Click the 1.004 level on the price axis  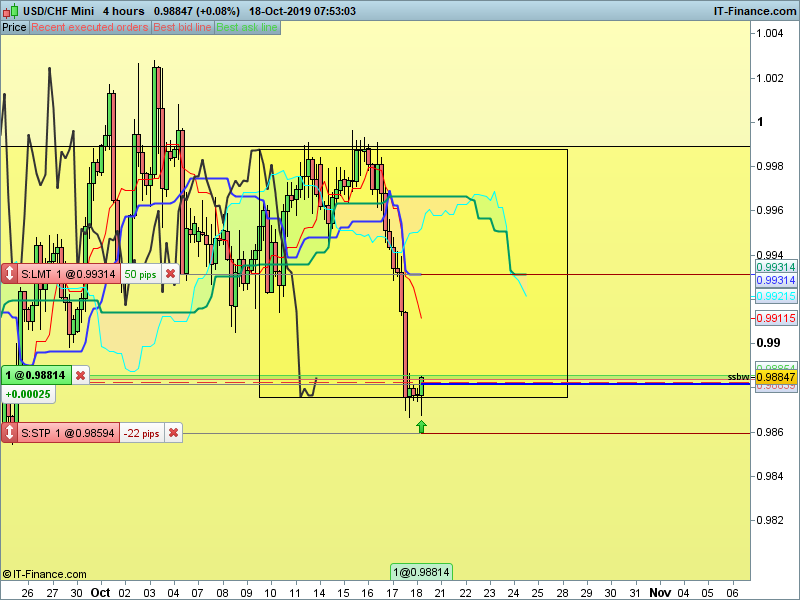pos(769,34)
